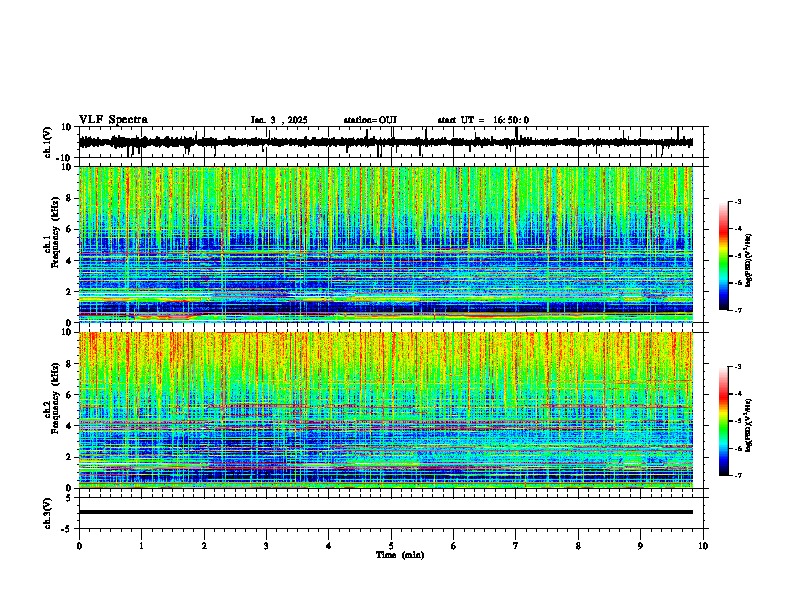Click inside the ch.2 spectrogram panel

[x=386, y=410]
